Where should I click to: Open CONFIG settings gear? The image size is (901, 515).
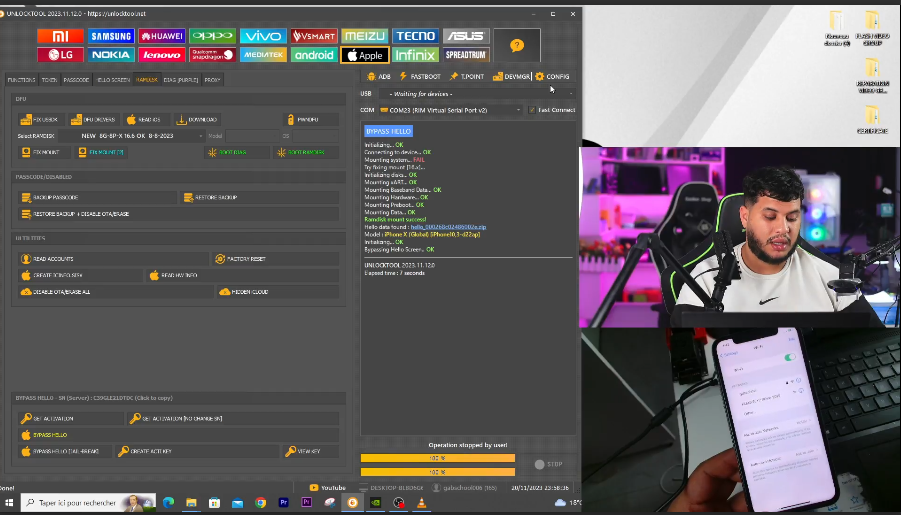coord(552,76)
